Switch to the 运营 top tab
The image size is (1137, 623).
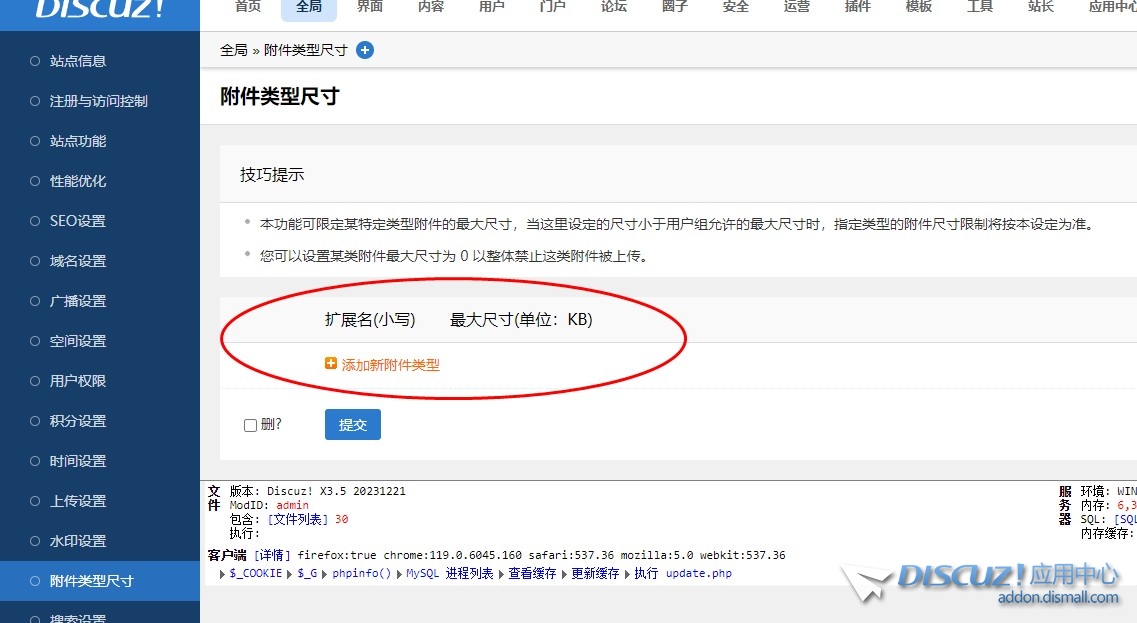pyautogui.click(x=796, y=7)
